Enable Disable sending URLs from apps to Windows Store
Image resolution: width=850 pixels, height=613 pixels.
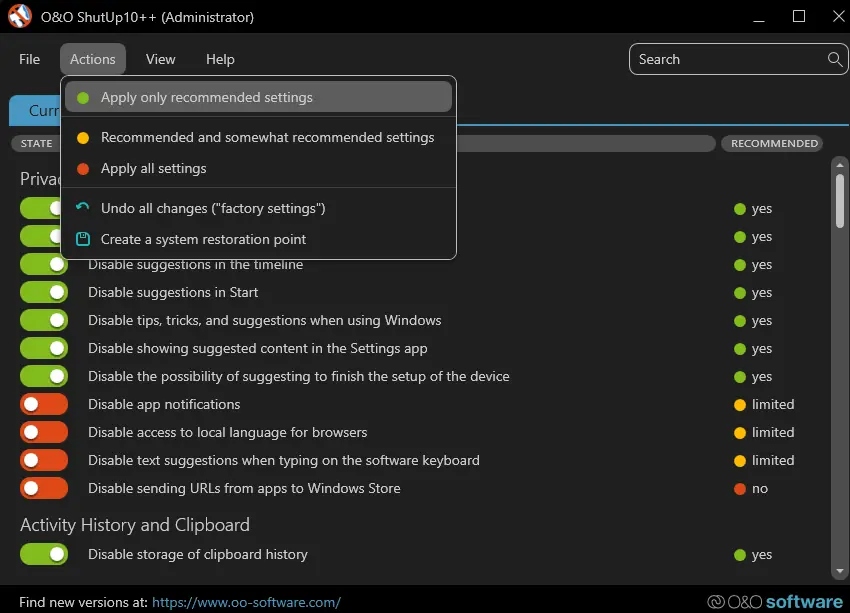coord(44,488)
